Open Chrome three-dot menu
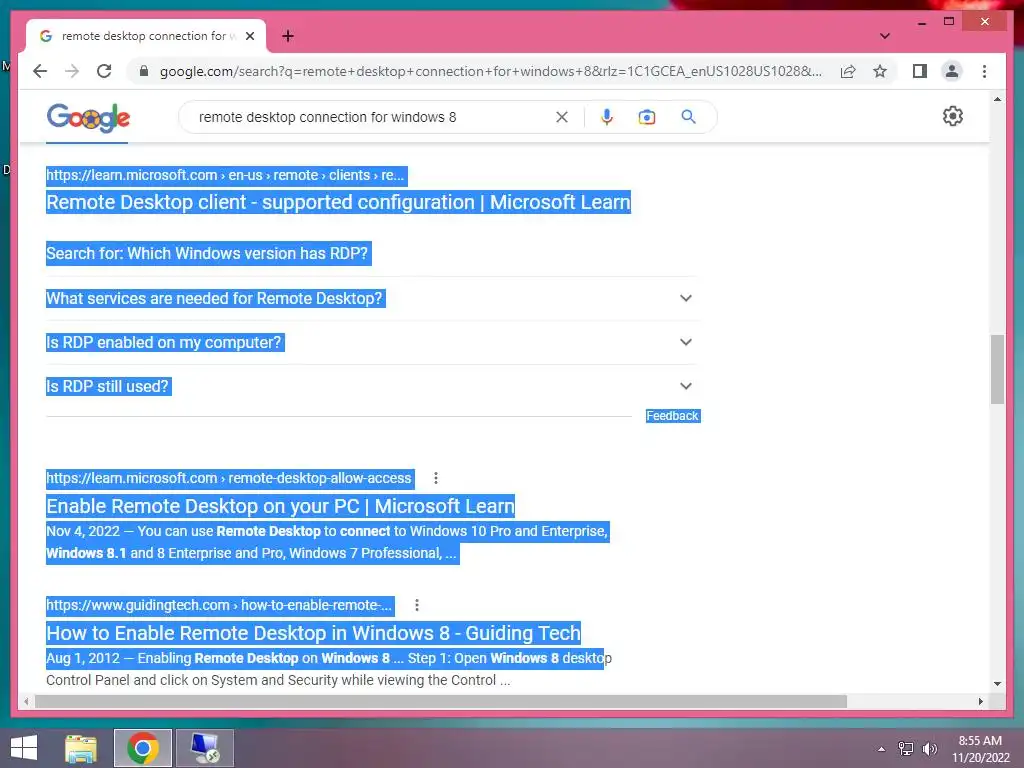The width and height of the screenshot is (1024, 768). click(x=984, y=71)
